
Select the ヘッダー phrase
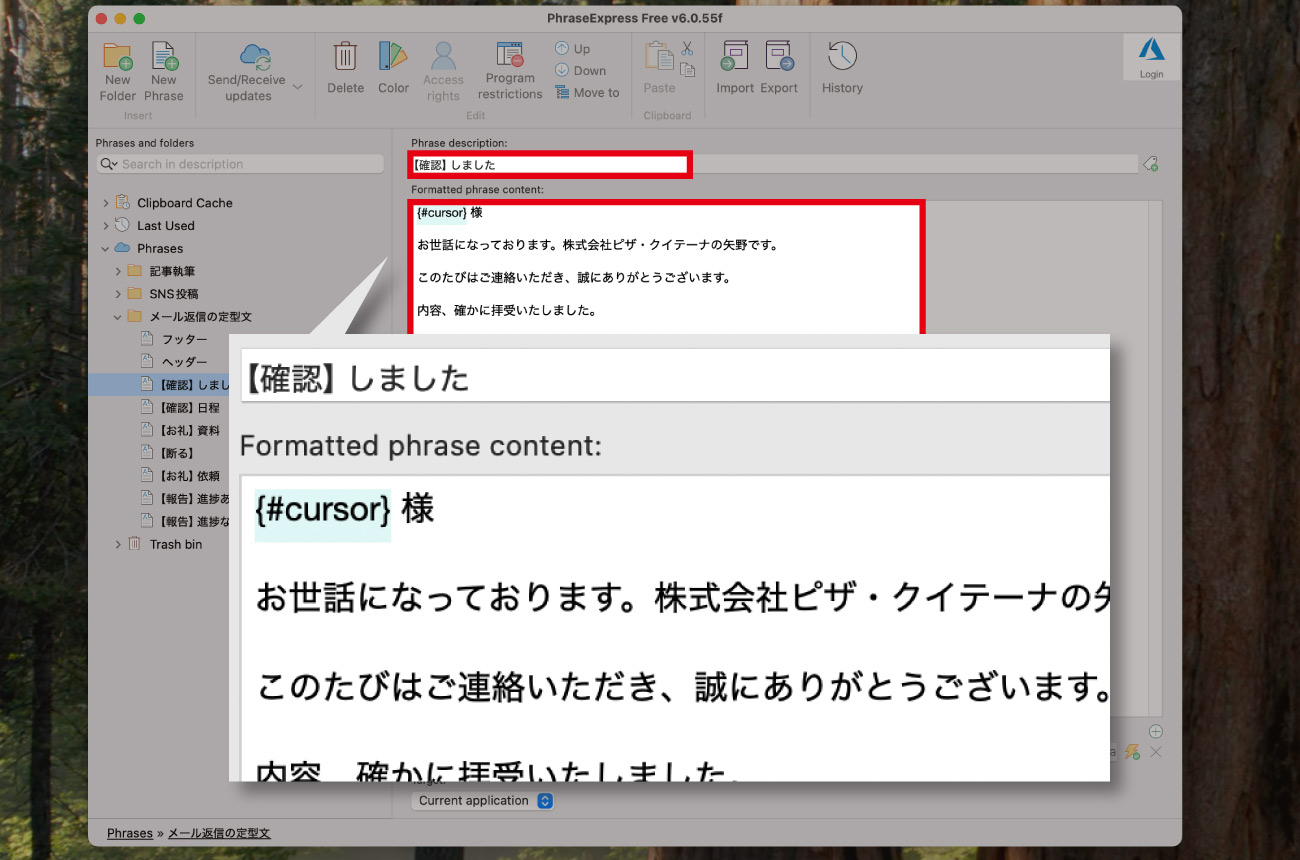[184, 362]
